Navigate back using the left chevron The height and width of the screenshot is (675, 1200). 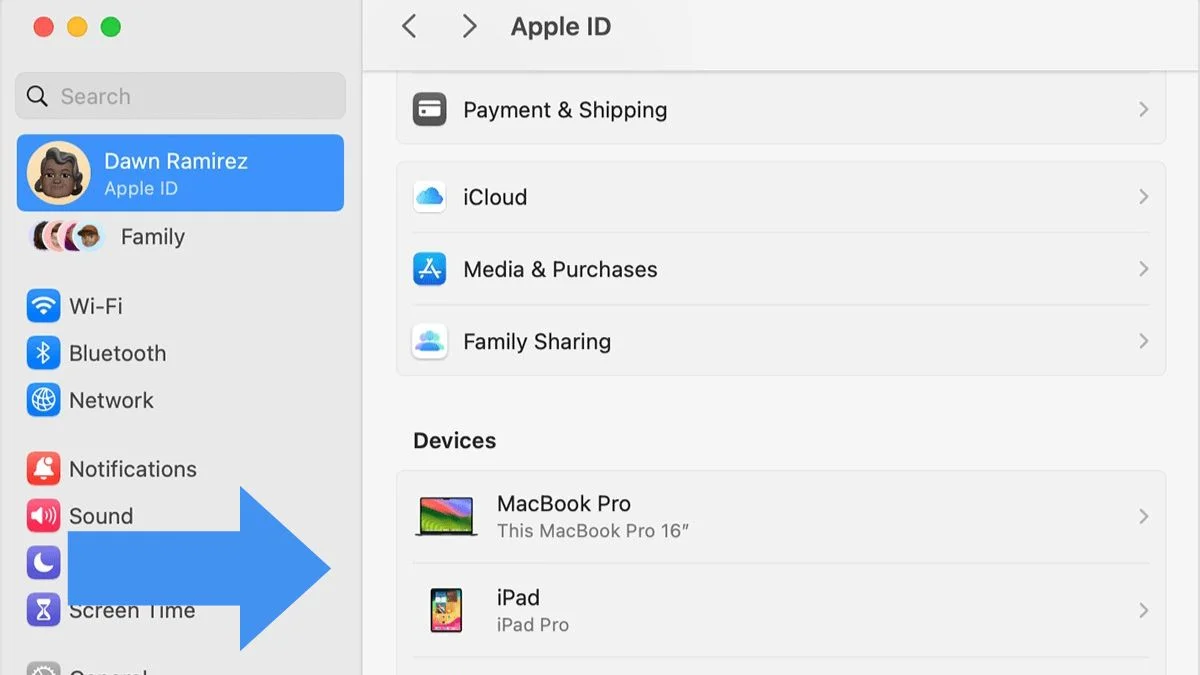409,26
